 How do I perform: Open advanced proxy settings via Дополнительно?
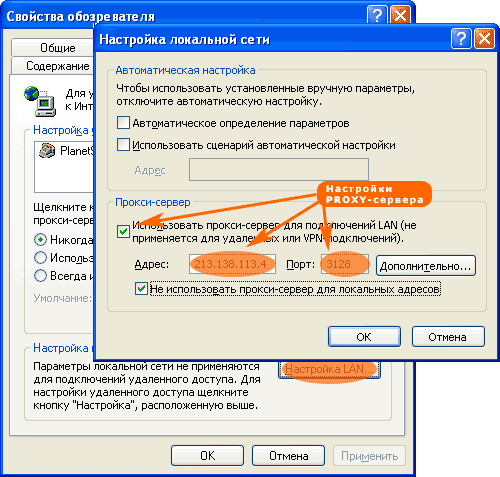pos(426,266)
